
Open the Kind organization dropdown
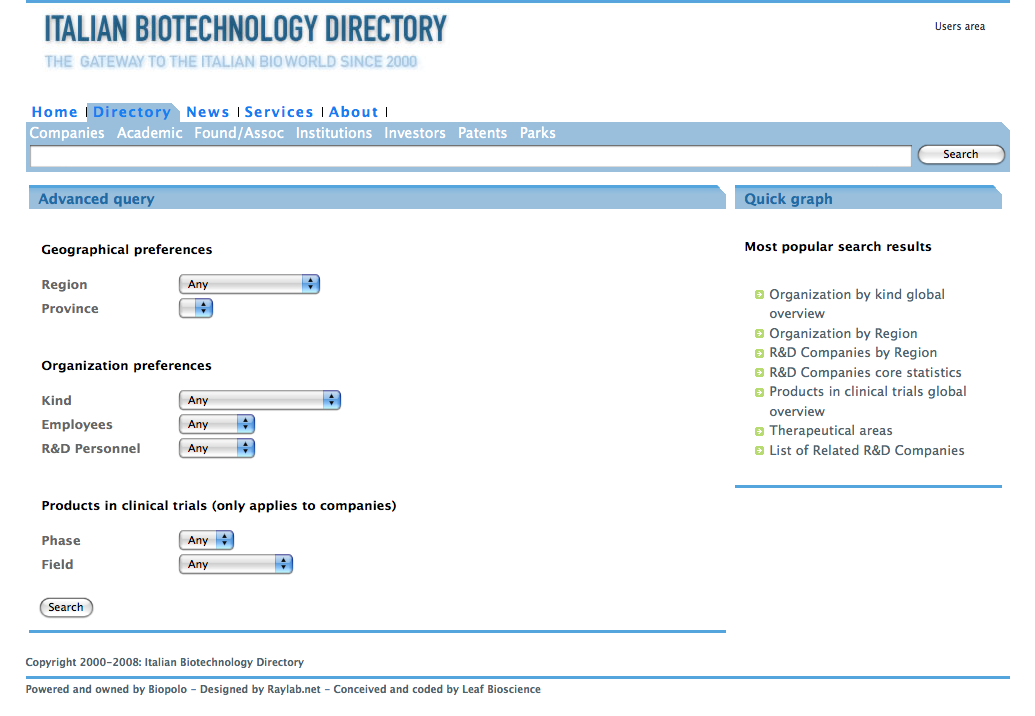click(260, 400)
